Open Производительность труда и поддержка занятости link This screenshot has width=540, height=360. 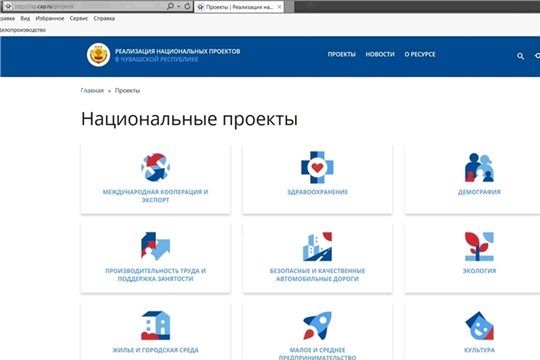tap(155, 275)
